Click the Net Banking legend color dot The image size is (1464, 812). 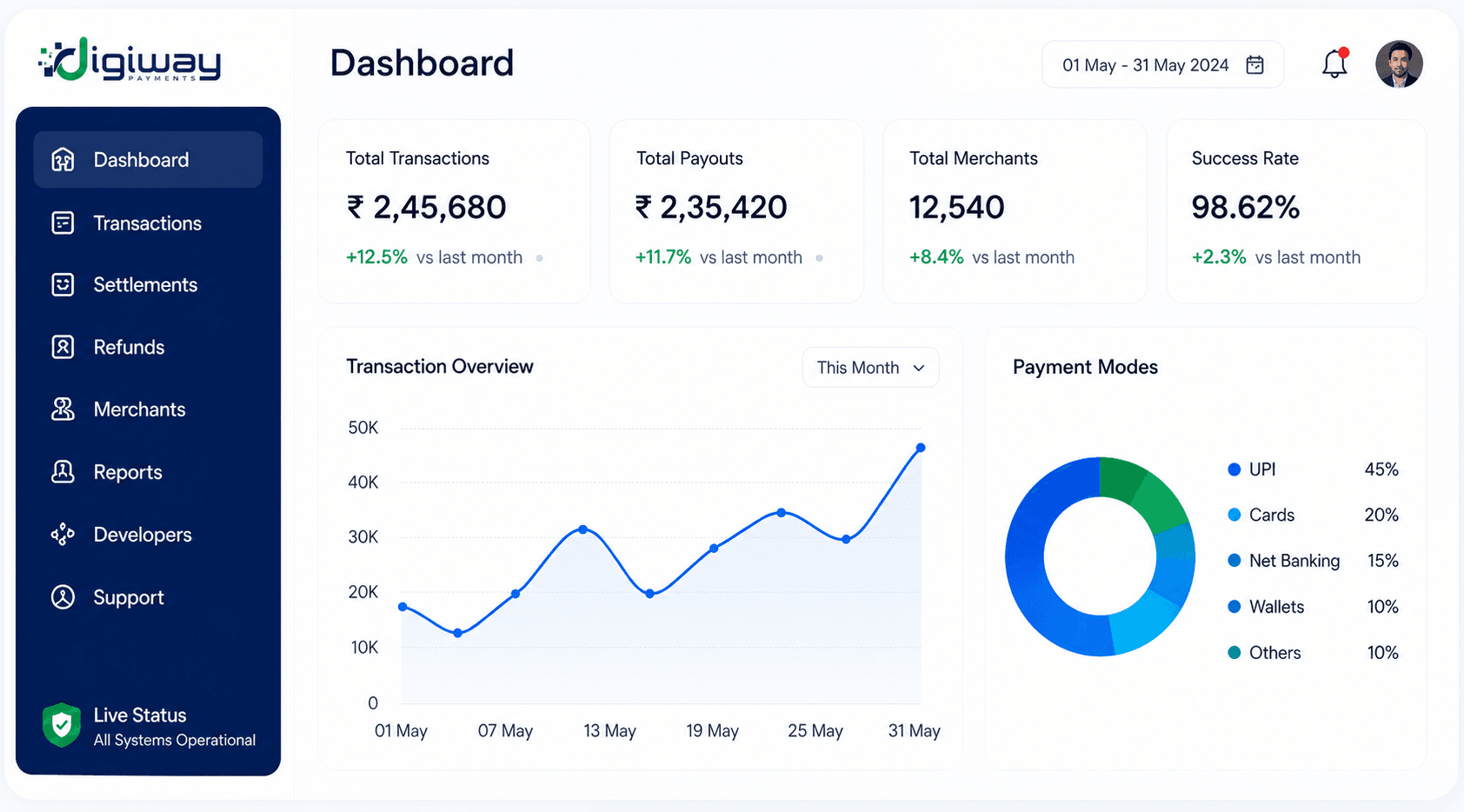click(x=1234, y=561)
